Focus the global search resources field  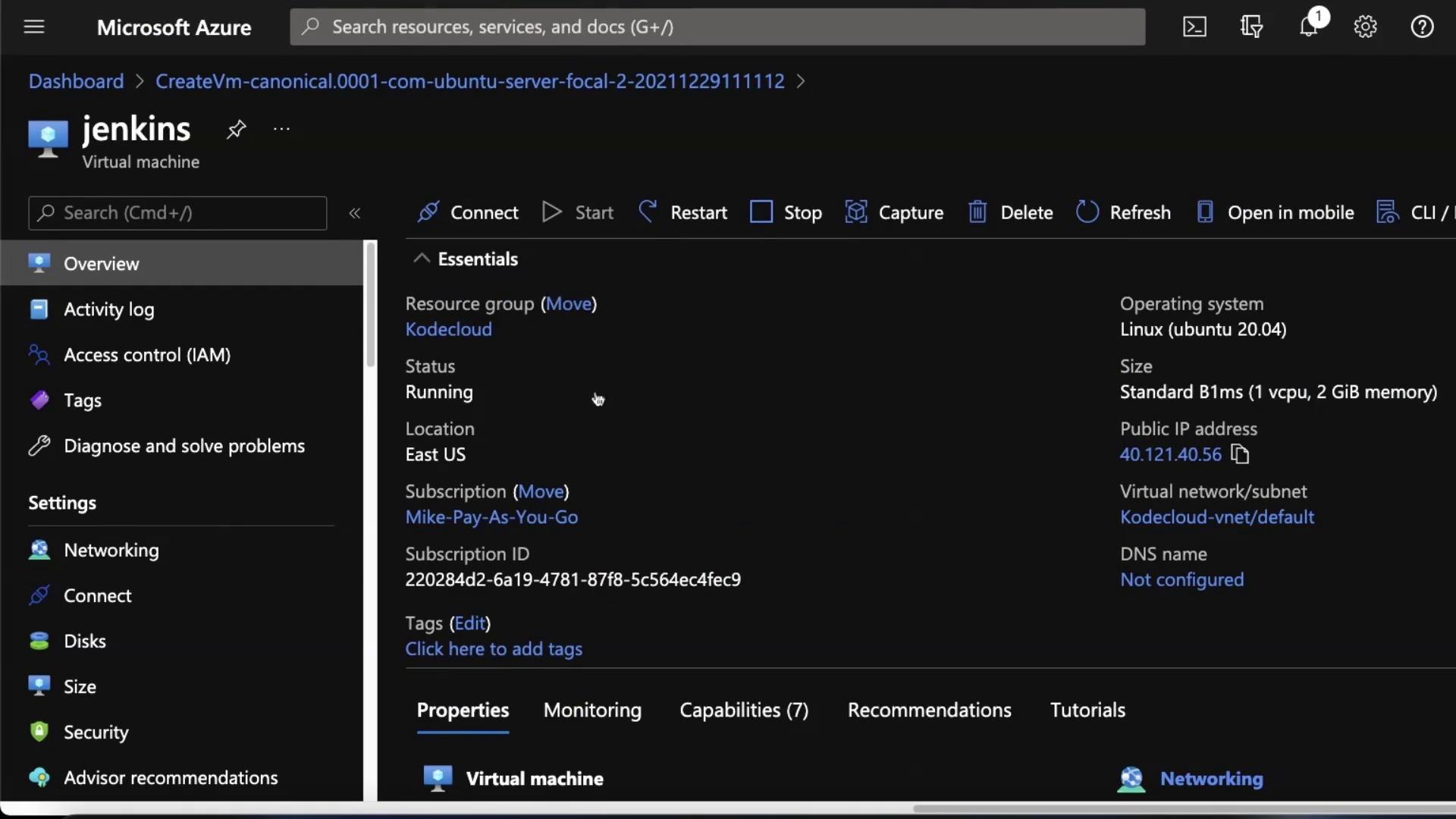click(x=717, y=27)
